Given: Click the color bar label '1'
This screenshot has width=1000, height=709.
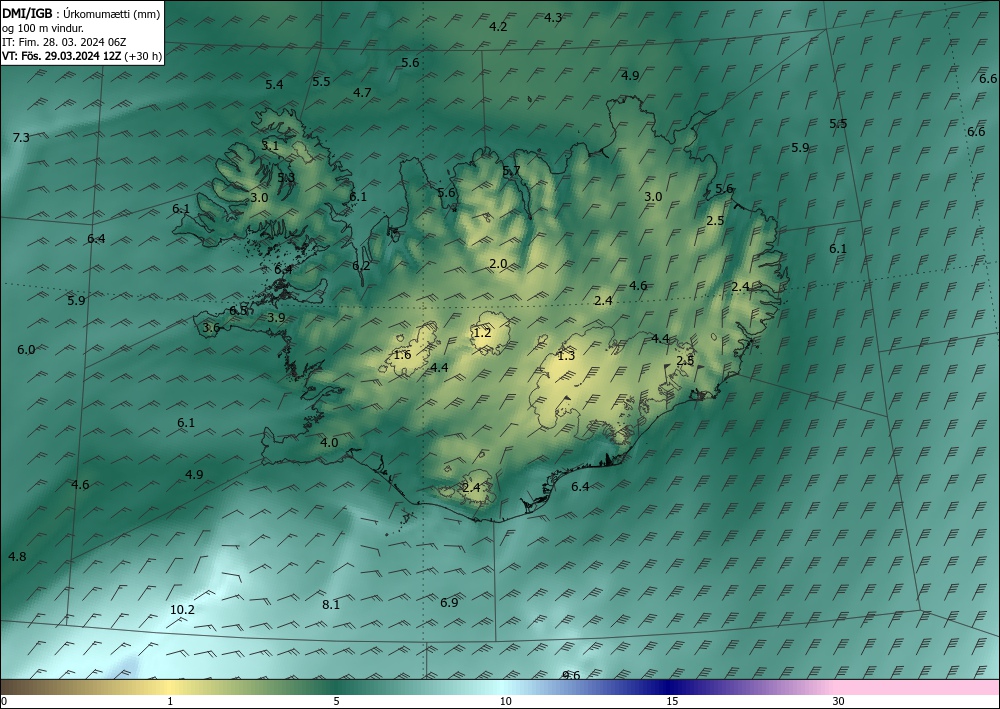Looking at the screenshot, I should click(170, 701).
